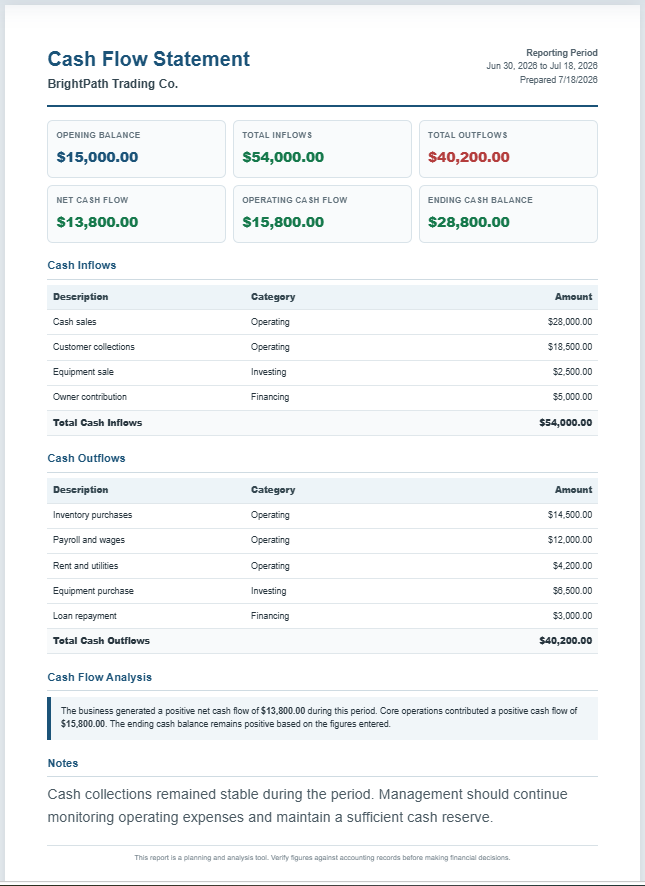This screenshot has height=886, width=645.
Task: Click the $5,000.00 owner contribution amount
Action: [x=572, y=397]
